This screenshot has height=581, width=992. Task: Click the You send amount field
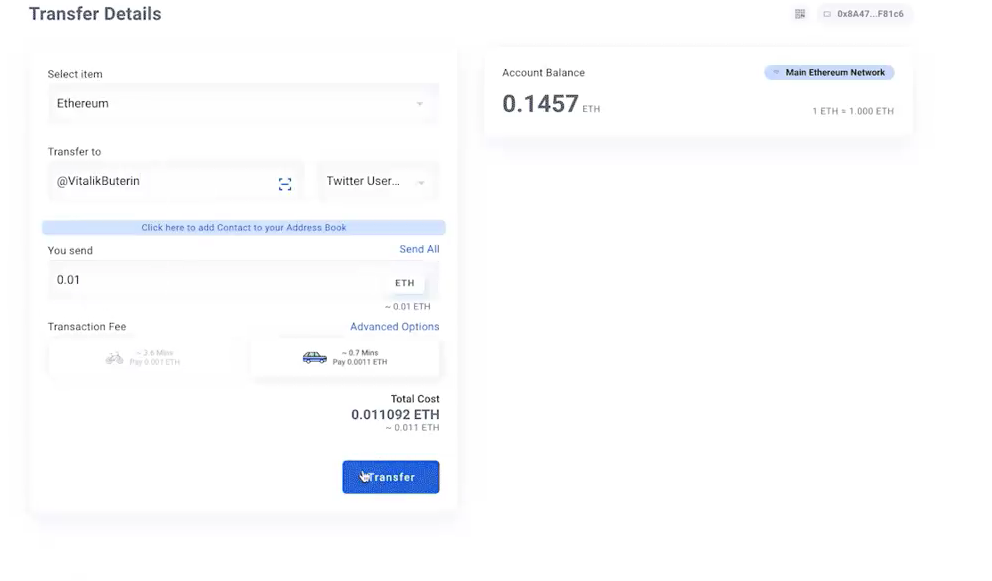[x=243, y=280]
